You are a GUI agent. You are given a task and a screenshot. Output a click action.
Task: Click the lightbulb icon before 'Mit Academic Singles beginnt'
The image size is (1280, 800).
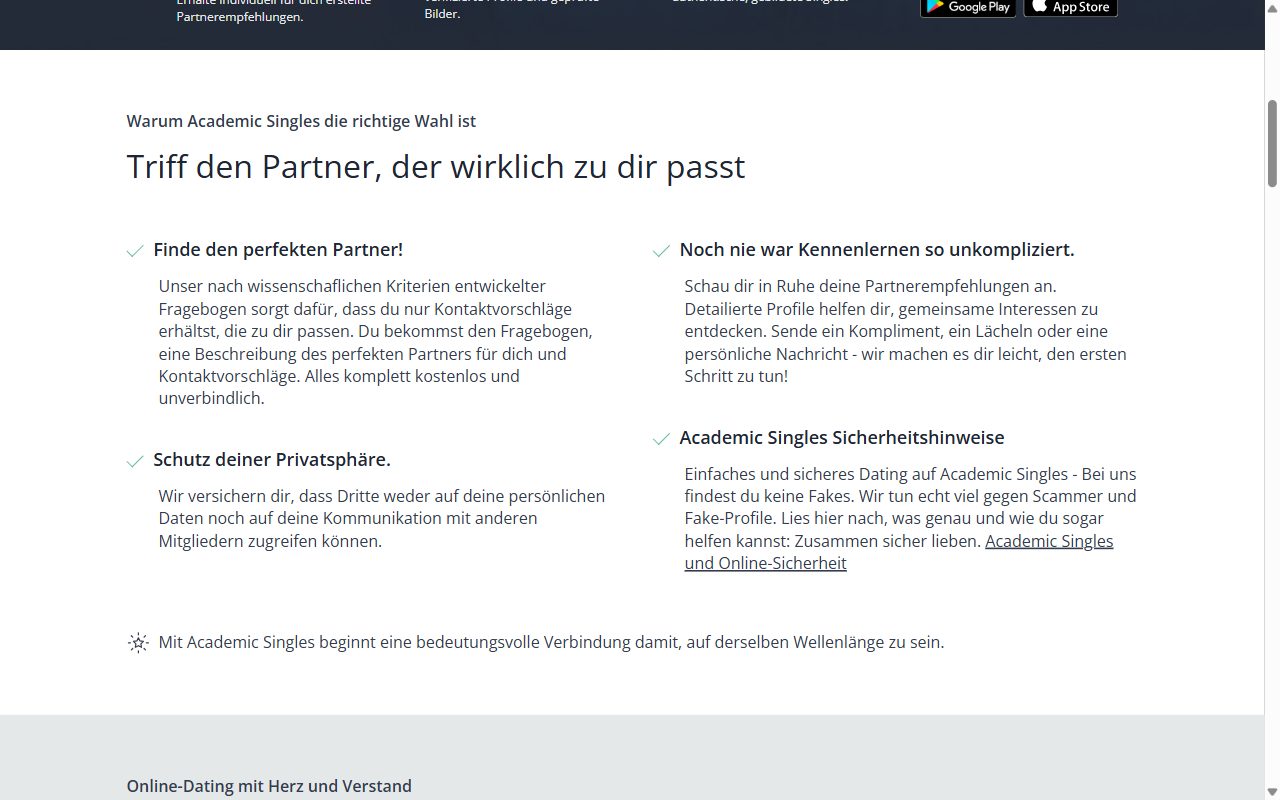(x=138, y=643)
